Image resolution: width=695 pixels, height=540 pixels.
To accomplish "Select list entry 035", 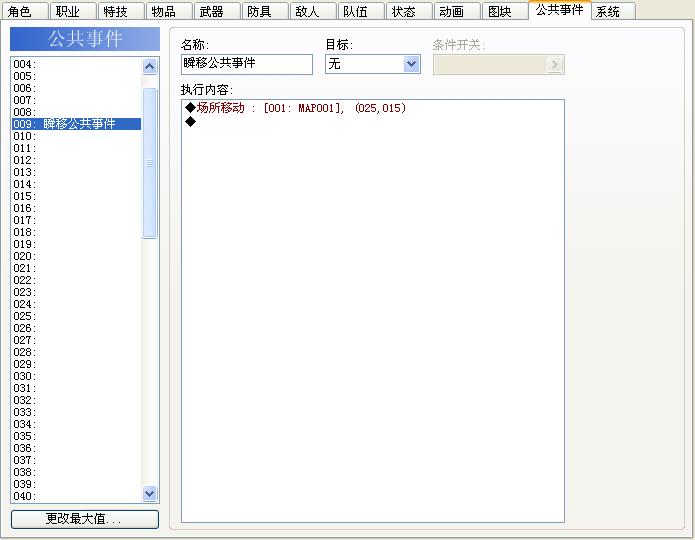I will (x=76, y=436).
